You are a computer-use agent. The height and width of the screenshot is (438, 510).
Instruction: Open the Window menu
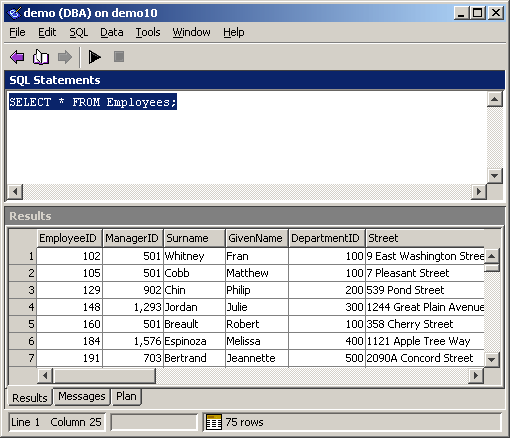(191, 32)
